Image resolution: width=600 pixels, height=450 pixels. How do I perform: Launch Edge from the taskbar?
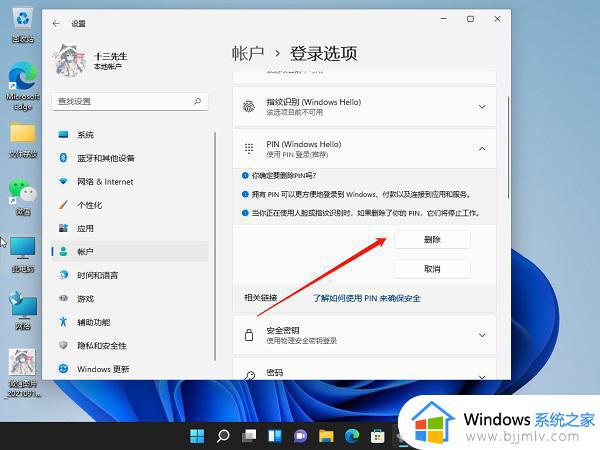(x=352, y=436)
